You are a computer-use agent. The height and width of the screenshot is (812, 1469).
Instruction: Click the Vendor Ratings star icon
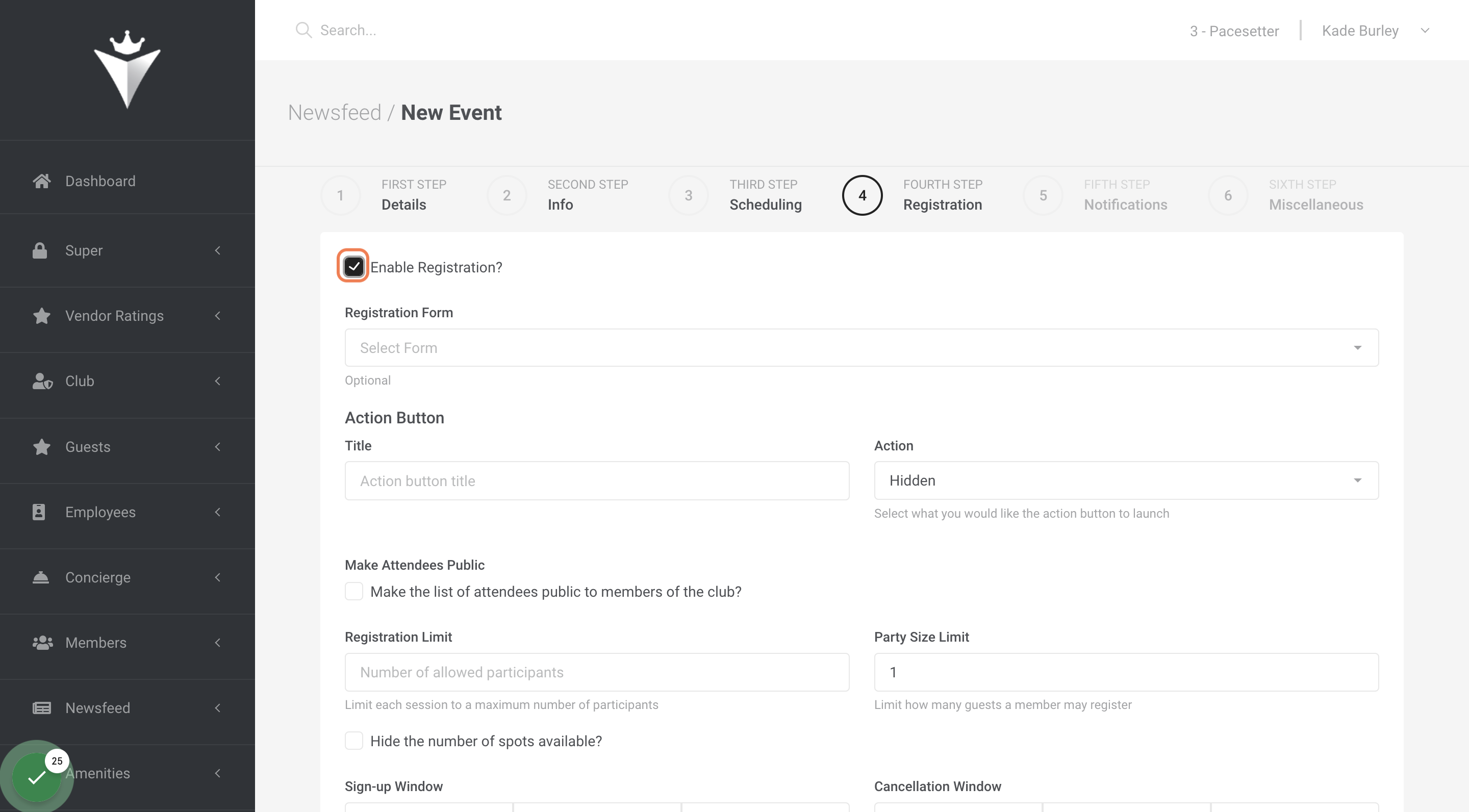[41, 315]
